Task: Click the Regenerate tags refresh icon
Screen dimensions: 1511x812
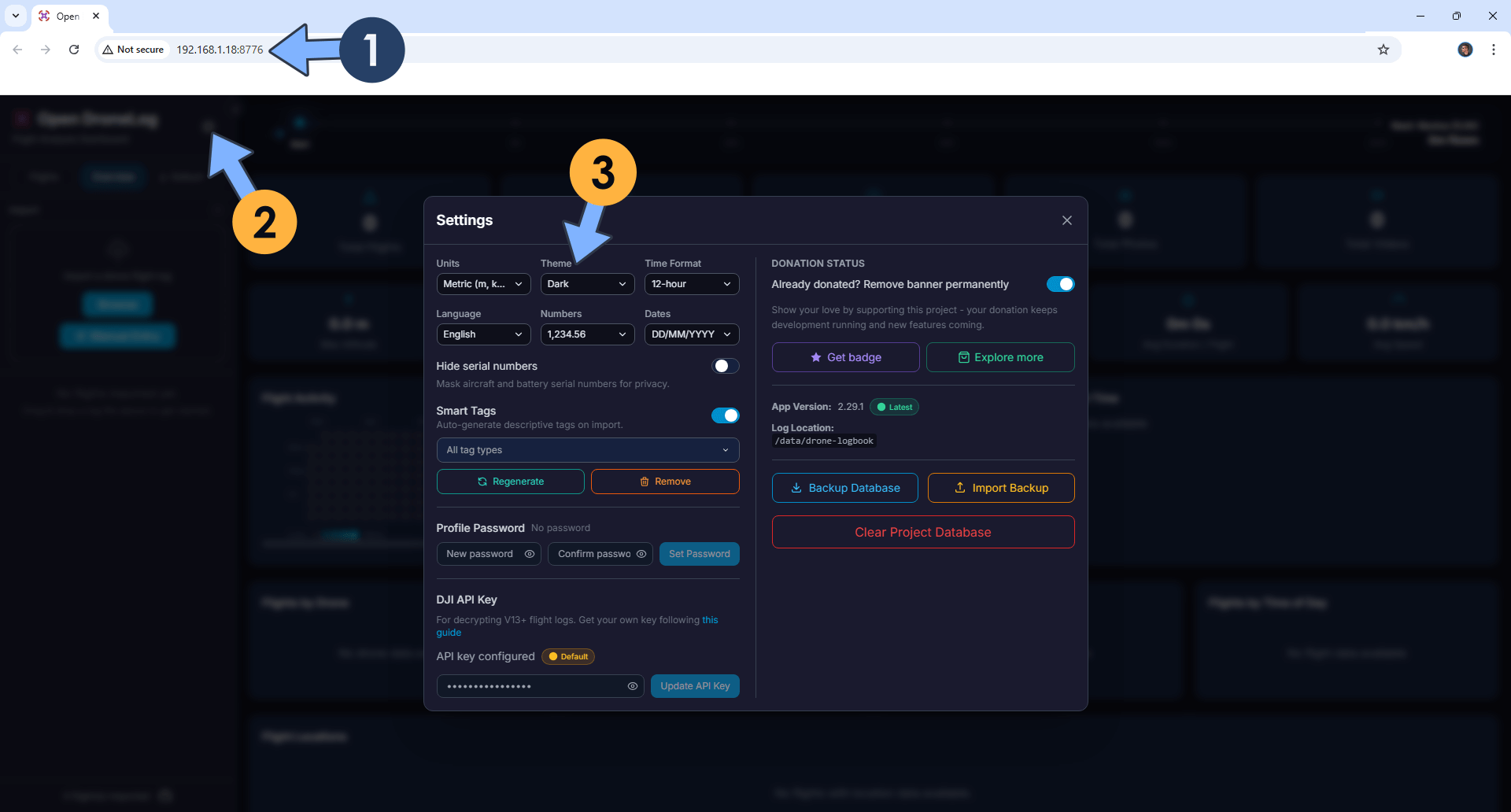Action: click(482, 481)
